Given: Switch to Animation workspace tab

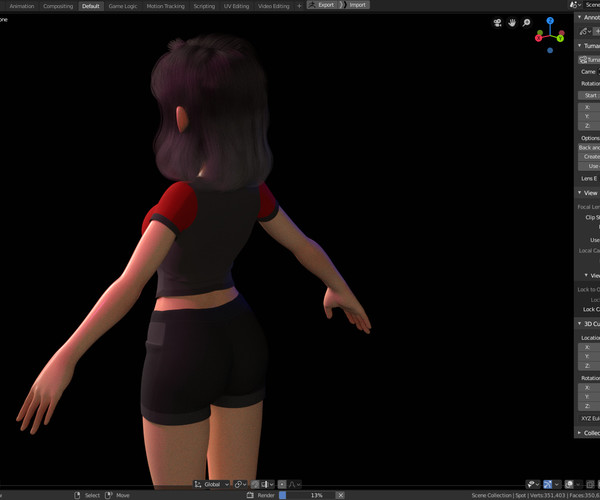Looking at the screenshot, I should 21,6.
